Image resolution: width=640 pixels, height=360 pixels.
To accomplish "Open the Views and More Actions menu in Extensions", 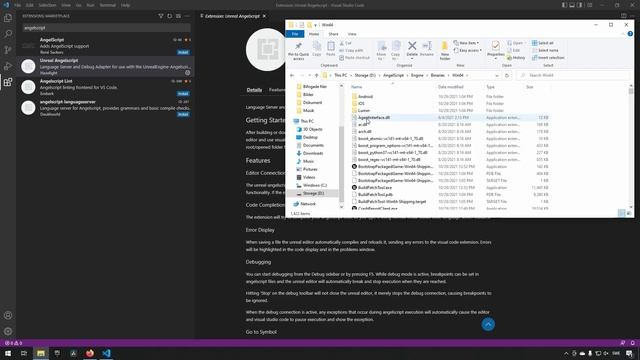I will [x=187, y=16].
